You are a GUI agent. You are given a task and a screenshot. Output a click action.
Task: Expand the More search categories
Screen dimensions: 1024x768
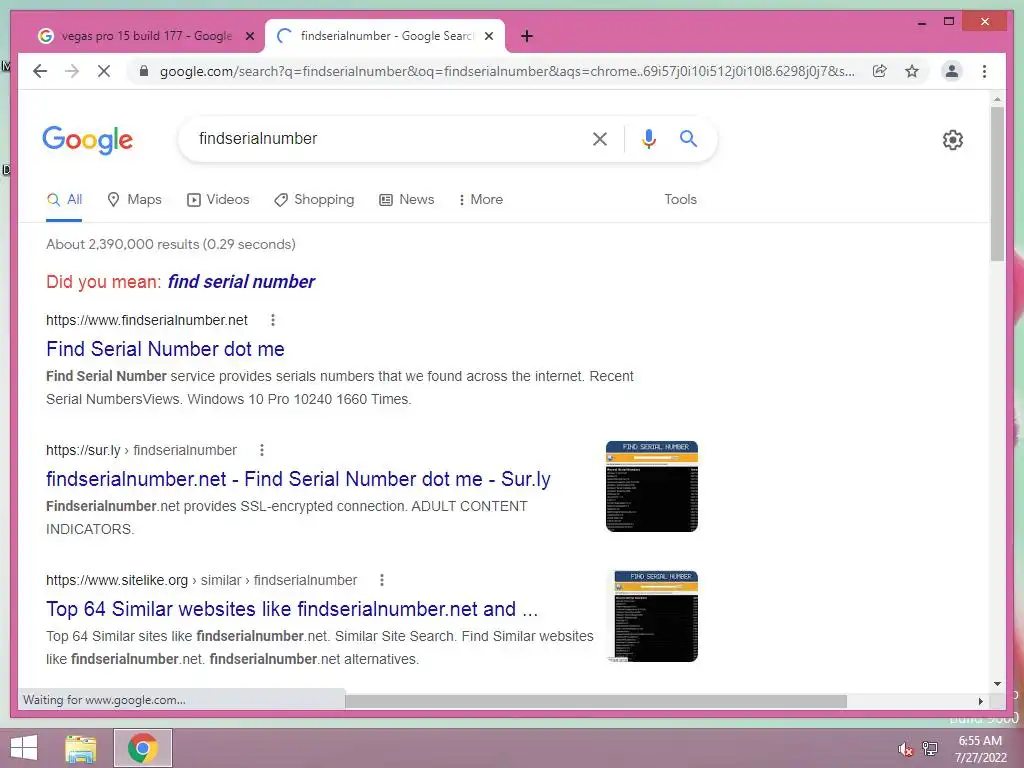pos(481,199)
